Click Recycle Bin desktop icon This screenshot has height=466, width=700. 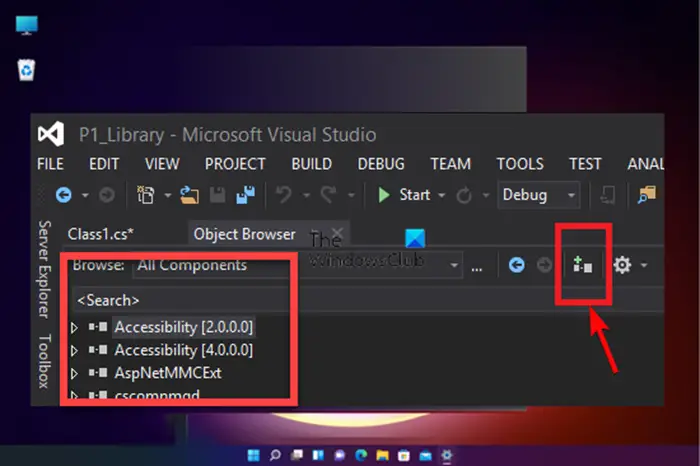[x=26, y=70]
